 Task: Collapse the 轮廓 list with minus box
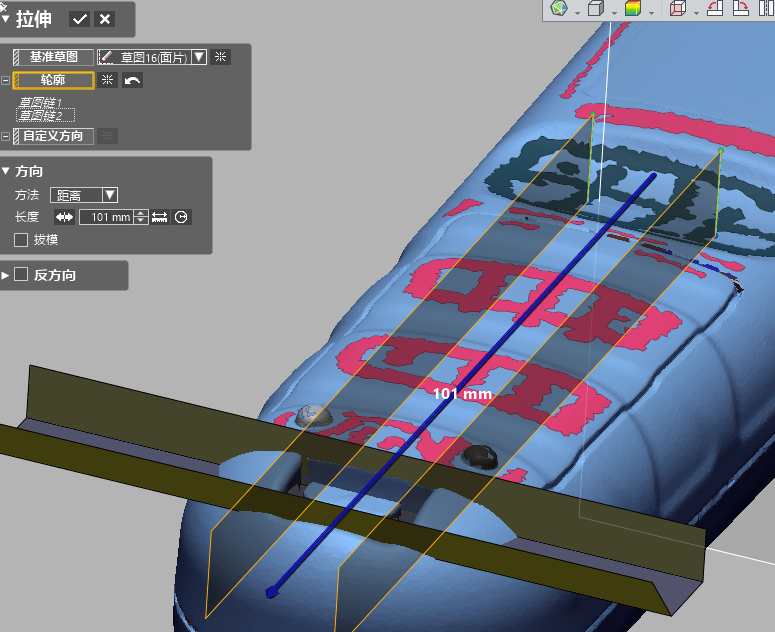tap(6, 80)
